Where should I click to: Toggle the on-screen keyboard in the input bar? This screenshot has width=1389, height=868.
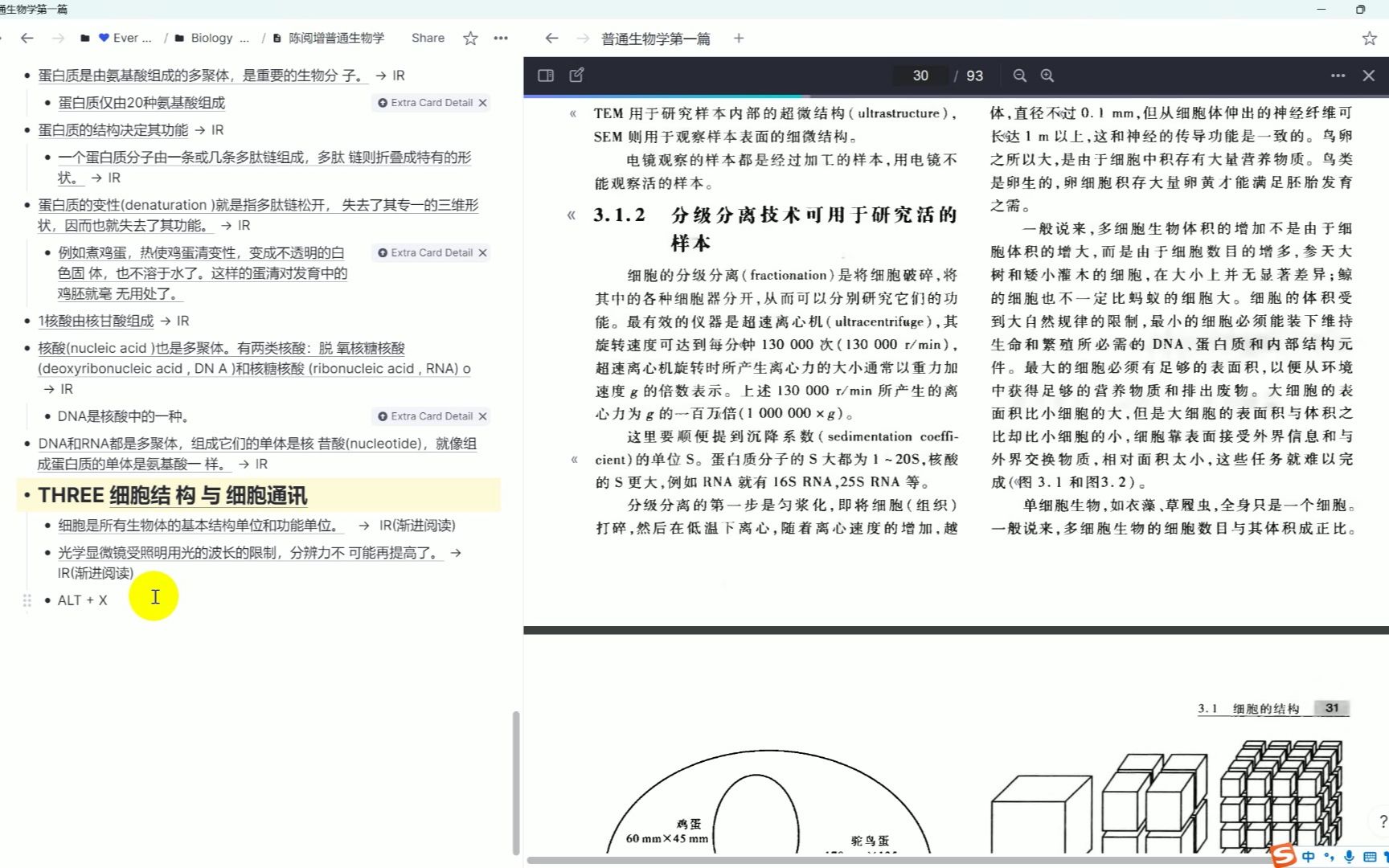tap(1369, 857)
